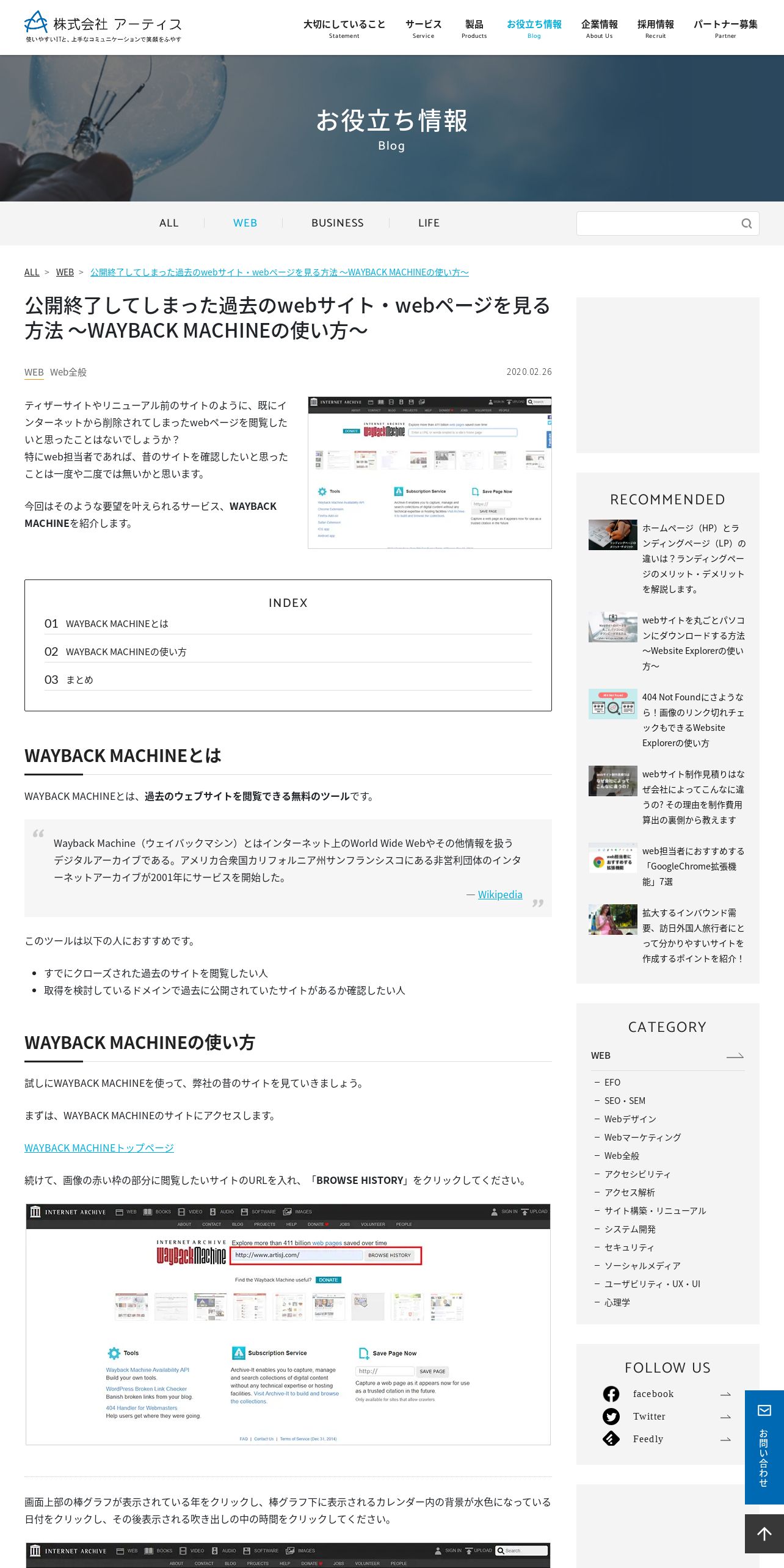Open the ソーシャルメディア category

(x=642, y=1266)
